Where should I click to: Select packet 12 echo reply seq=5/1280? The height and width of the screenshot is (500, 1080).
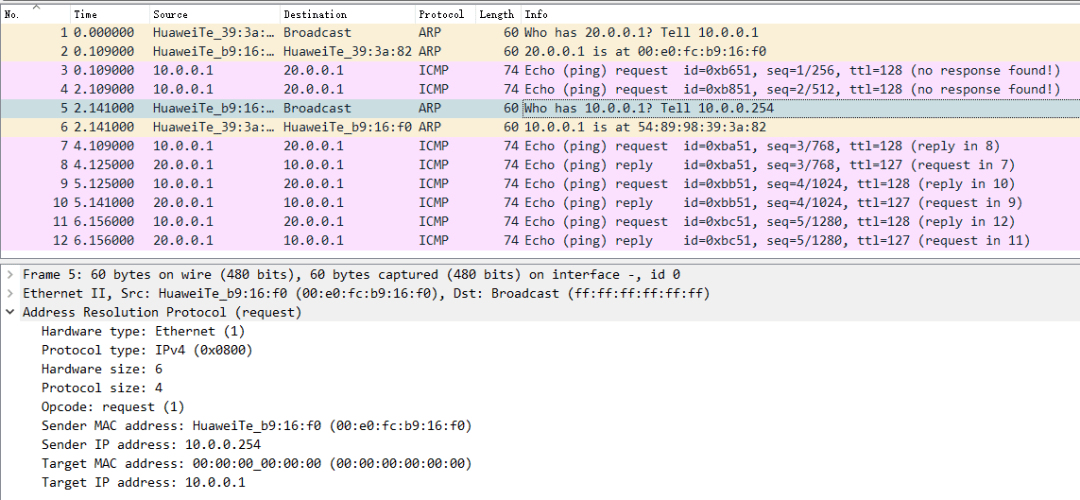tap(540, 241)
